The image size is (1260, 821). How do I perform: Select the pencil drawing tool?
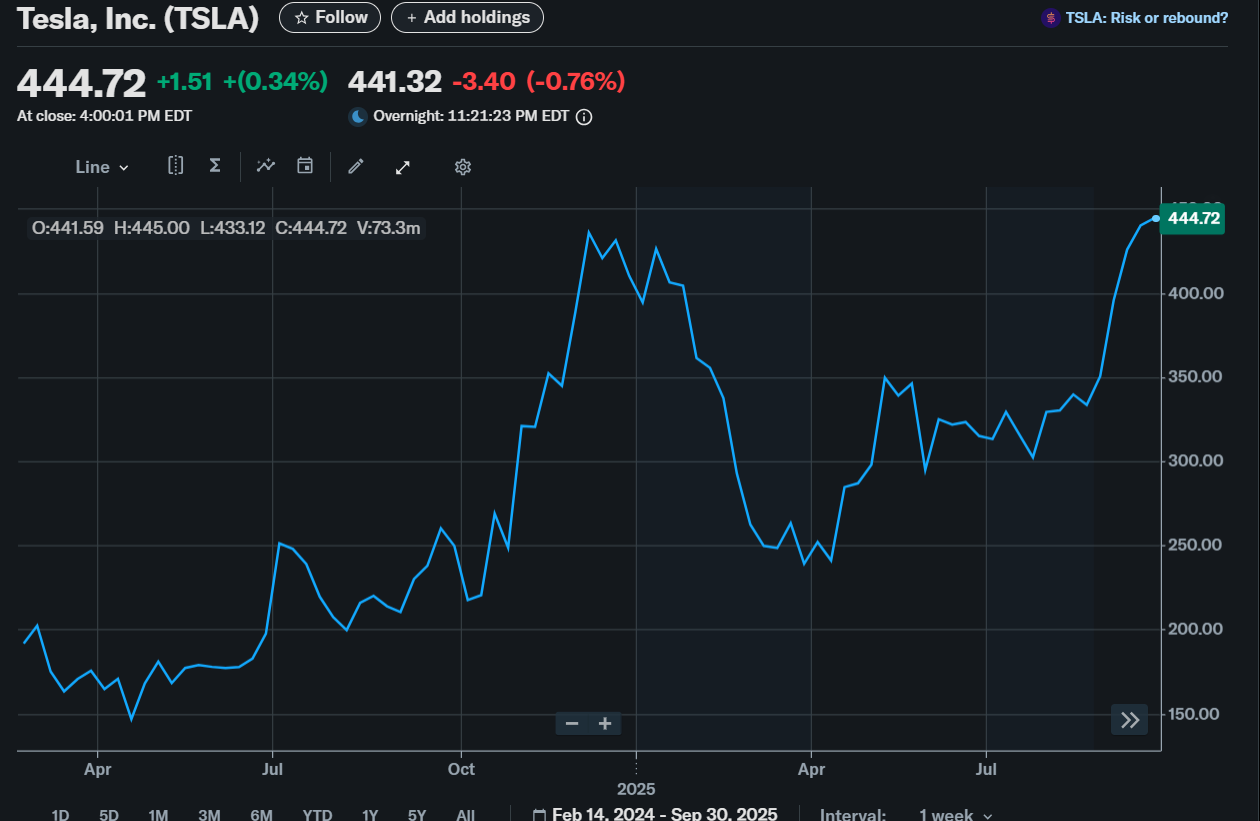[x=355, y=167]
